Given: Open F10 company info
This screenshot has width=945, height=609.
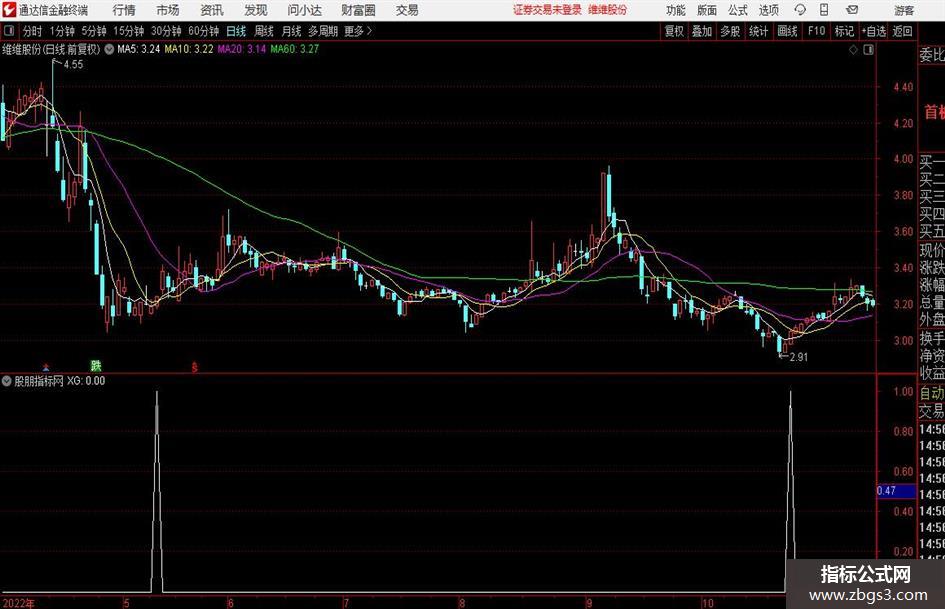Looking at the screenshot, I should coord(817,31).
